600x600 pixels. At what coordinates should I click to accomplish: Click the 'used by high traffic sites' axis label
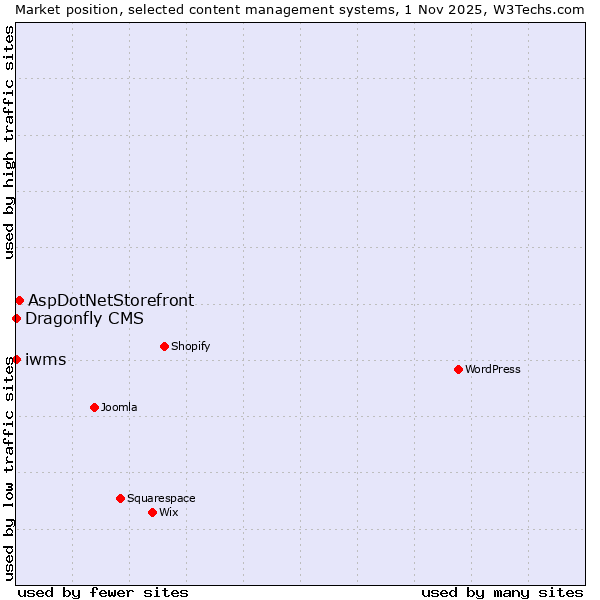[x=9, y=142]
